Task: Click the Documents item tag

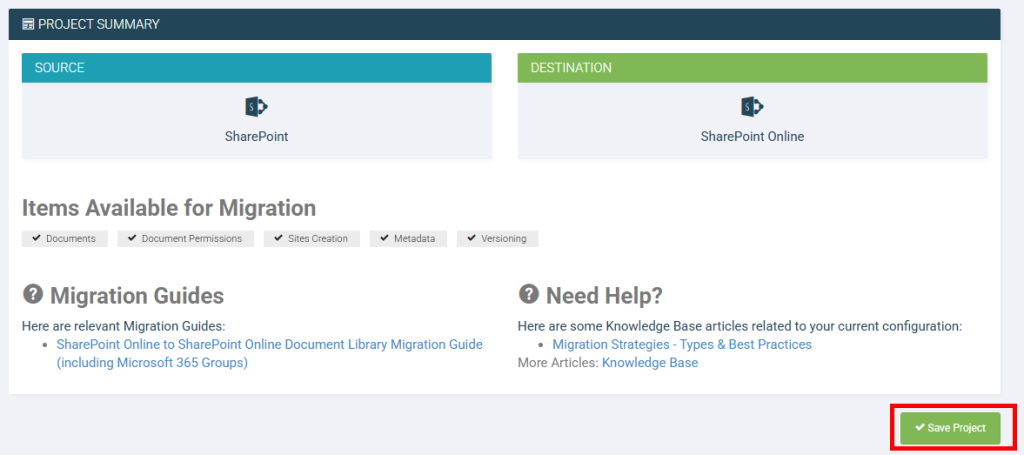Action: pyautogui.click(x=65, y=239)
